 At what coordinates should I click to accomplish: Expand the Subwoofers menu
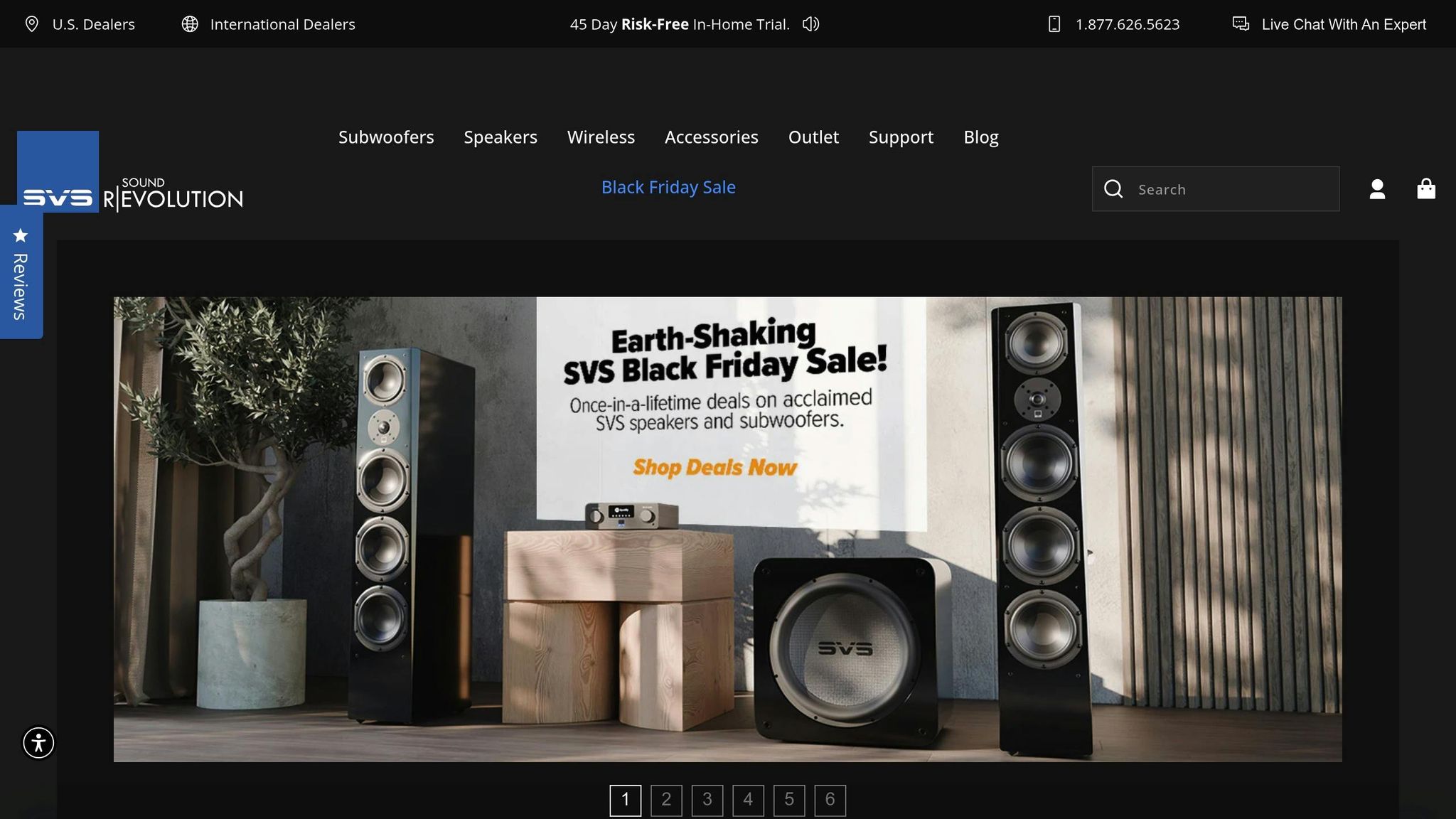(386, 137)
